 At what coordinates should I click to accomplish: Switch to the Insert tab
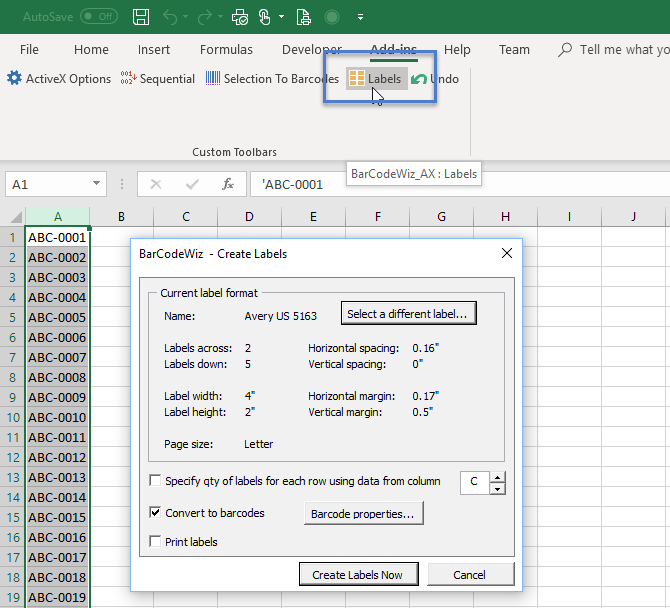154,50
